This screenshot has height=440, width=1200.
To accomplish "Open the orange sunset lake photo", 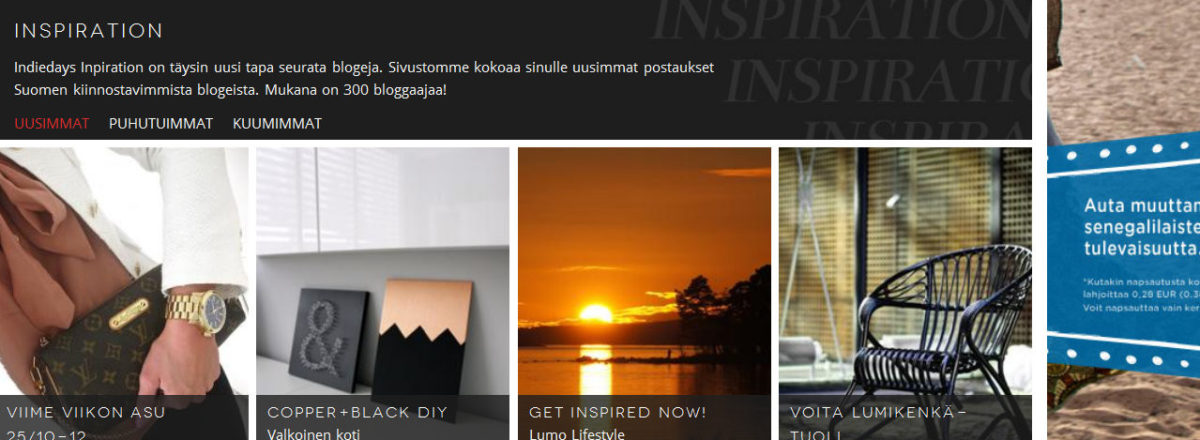I will pos(644,271).
